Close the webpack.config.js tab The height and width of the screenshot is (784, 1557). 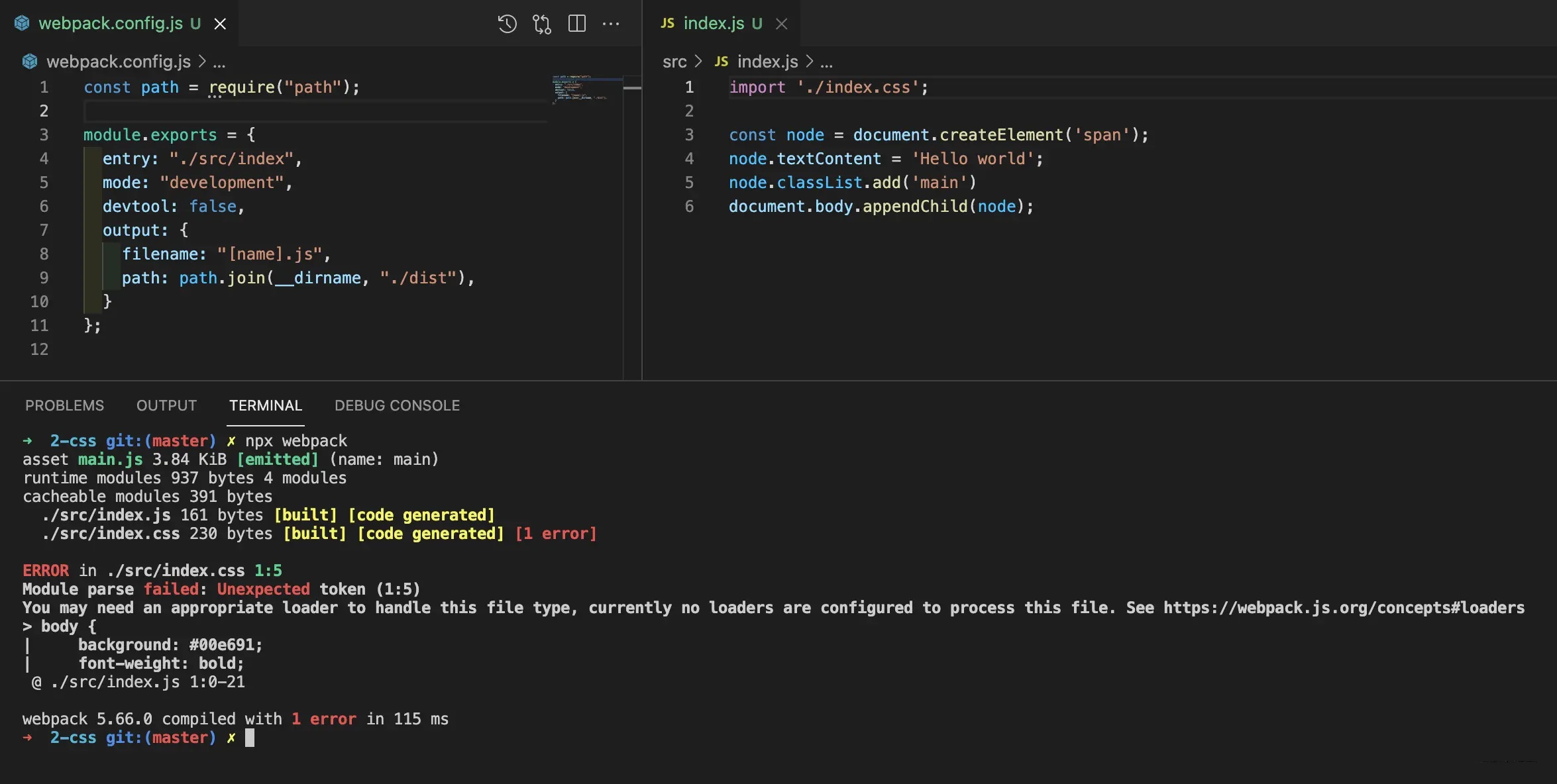point(220,24)
